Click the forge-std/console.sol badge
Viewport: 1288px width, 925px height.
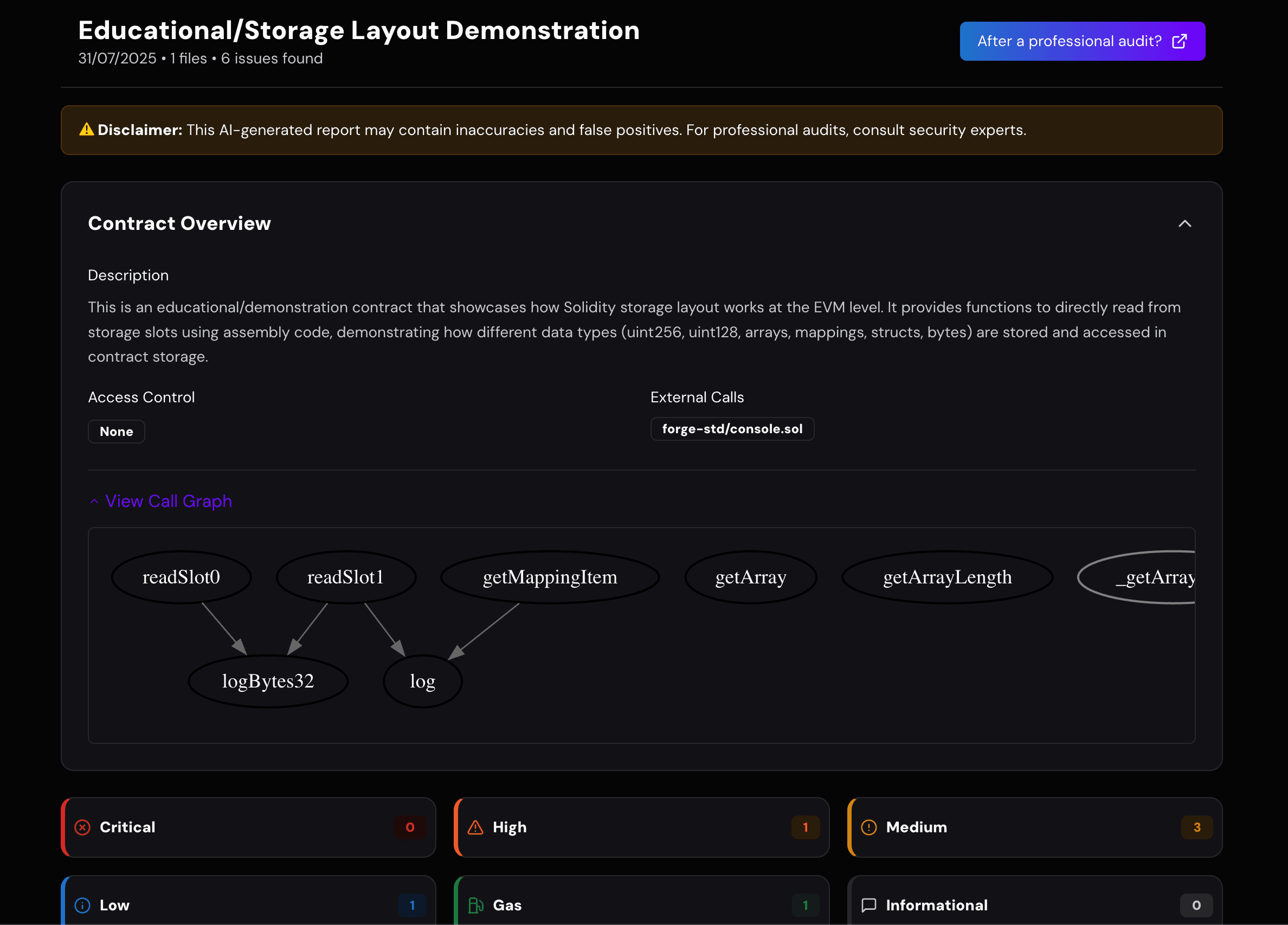(732, 428)
